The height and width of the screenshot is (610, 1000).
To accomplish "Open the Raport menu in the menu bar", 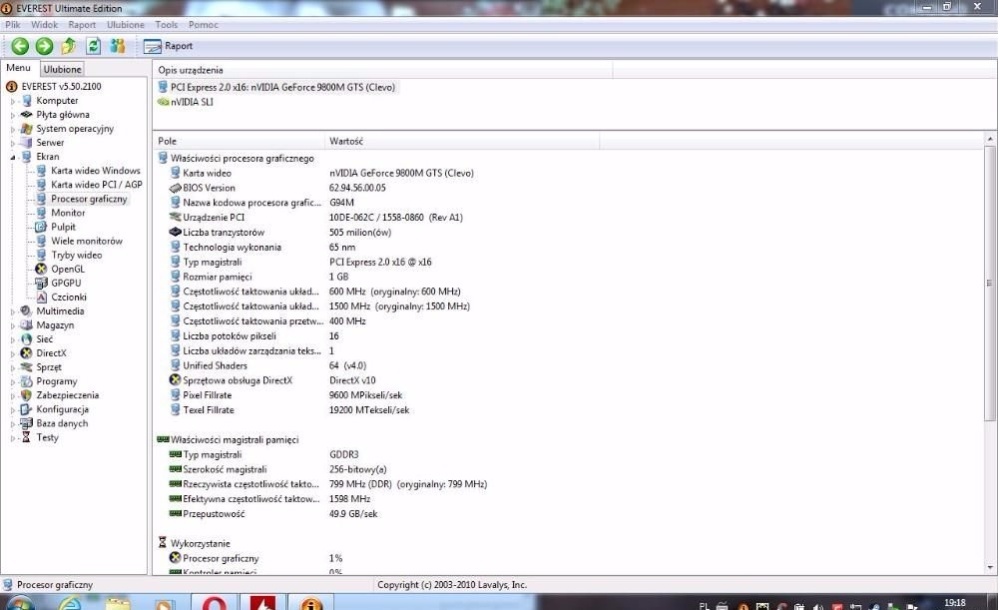I will click(82, 25).
